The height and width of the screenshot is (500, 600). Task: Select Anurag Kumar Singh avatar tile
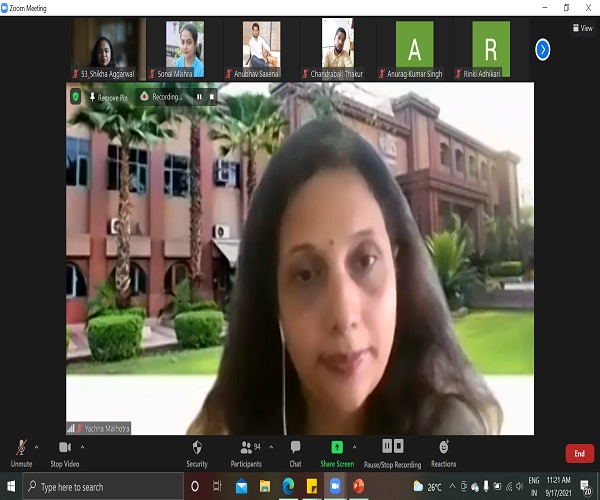[414, 49]
